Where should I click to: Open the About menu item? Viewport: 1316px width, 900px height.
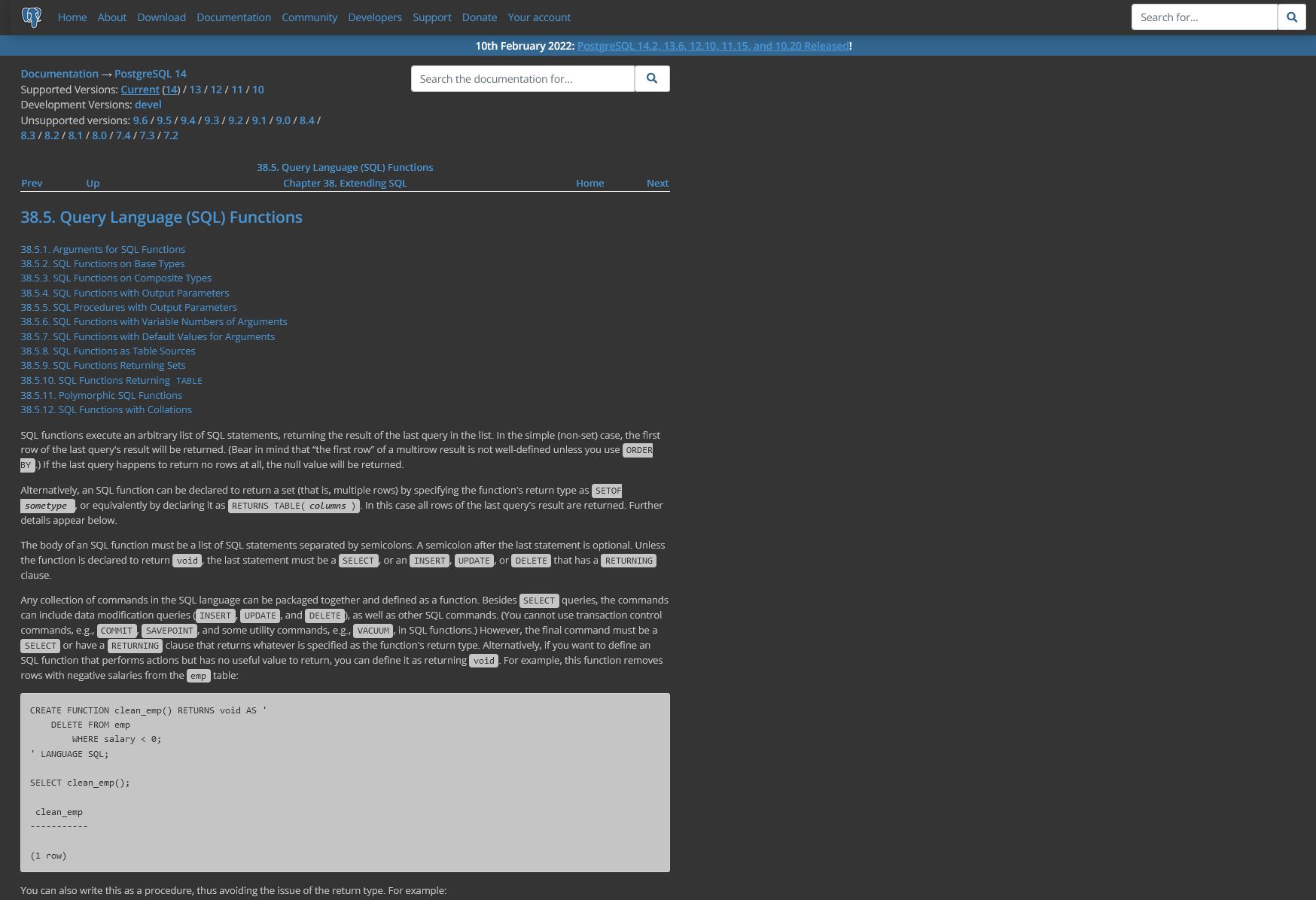pos(112,17)
